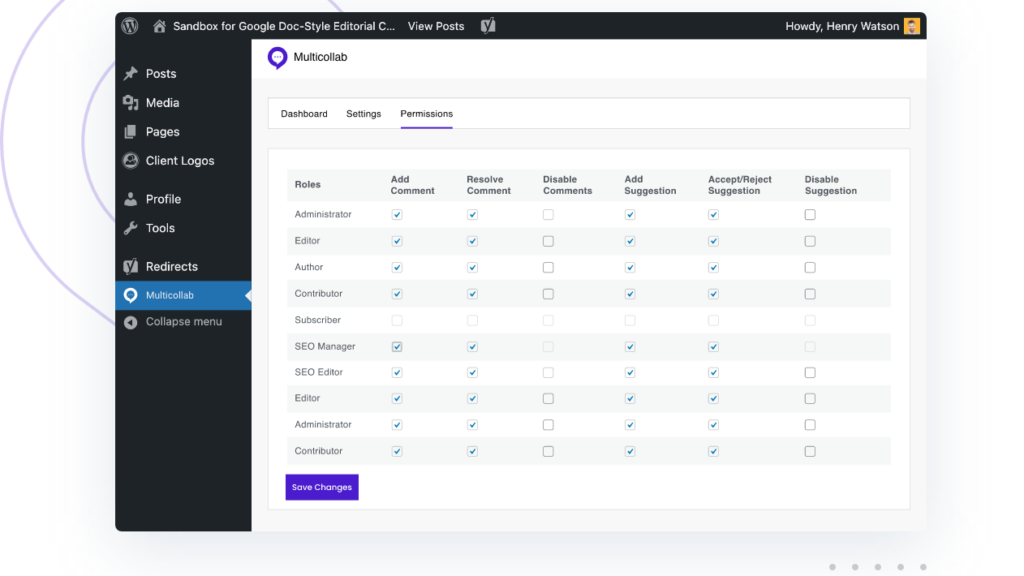Click the Pages icon in sidebar
The height and width of the screenshot is (576, 1024).
pyautogui.click(x=131, y=131)
